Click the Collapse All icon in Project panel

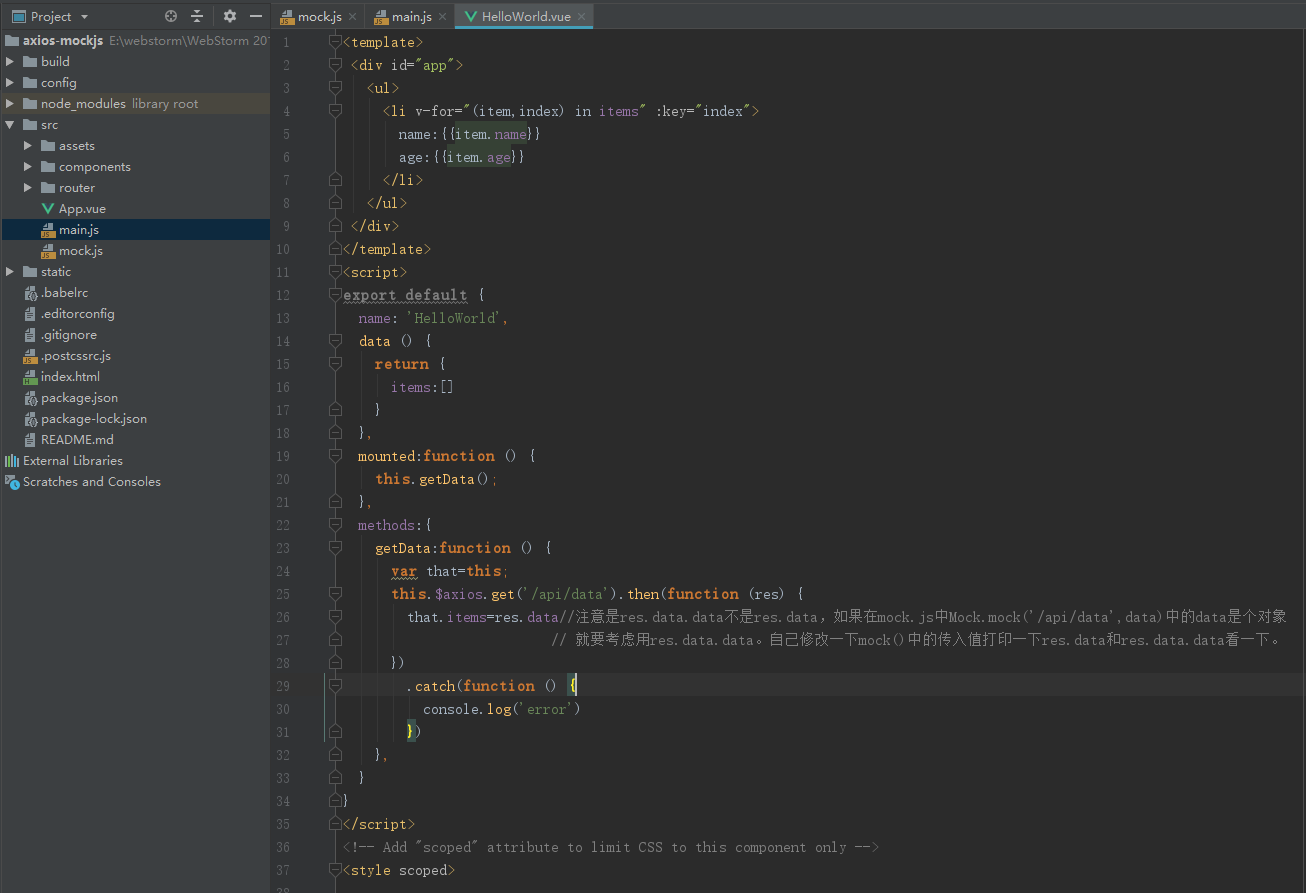197,16
